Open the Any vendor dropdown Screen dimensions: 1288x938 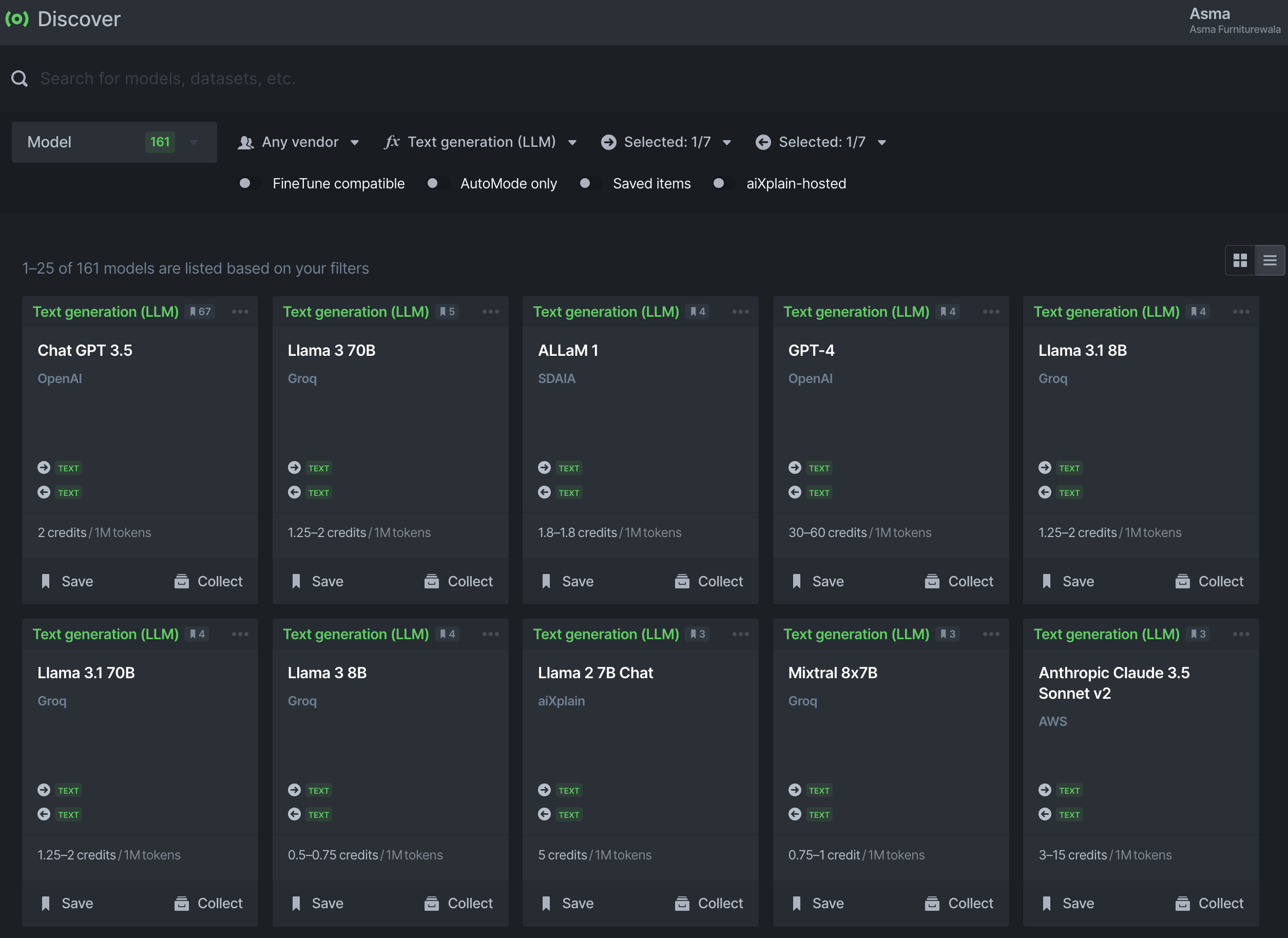(299, 142)
